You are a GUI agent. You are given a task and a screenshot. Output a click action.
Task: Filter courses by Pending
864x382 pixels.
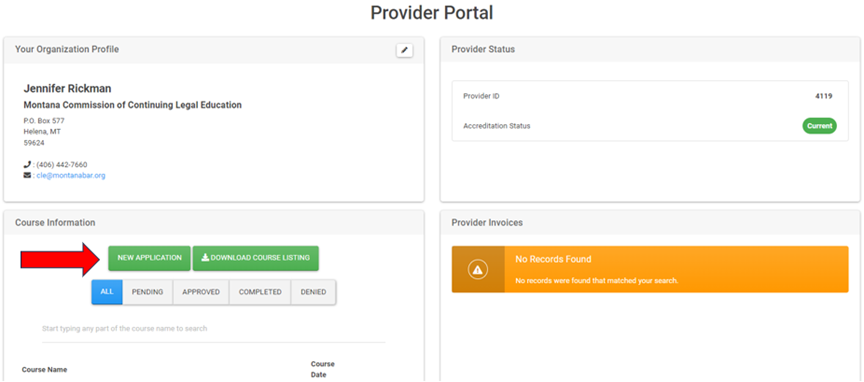click(148, 292)
